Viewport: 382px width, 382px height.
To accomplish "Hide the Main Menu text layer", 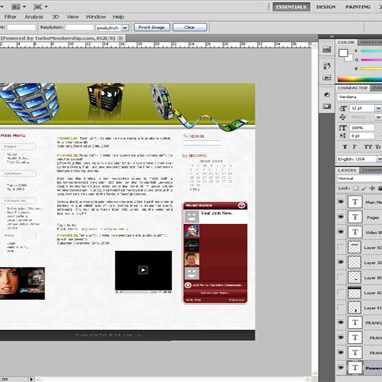I will click(x=341, y=202).
